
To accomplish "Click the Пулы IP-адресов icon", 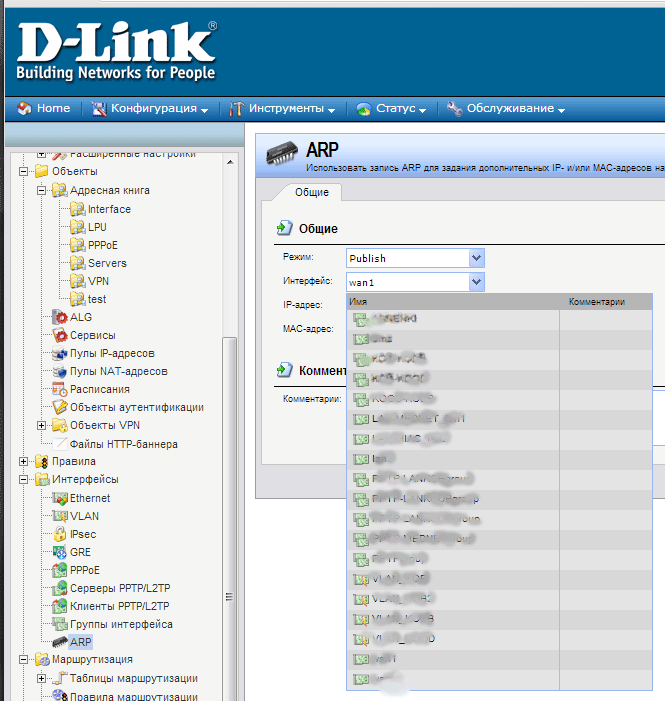I will (59, 353).
